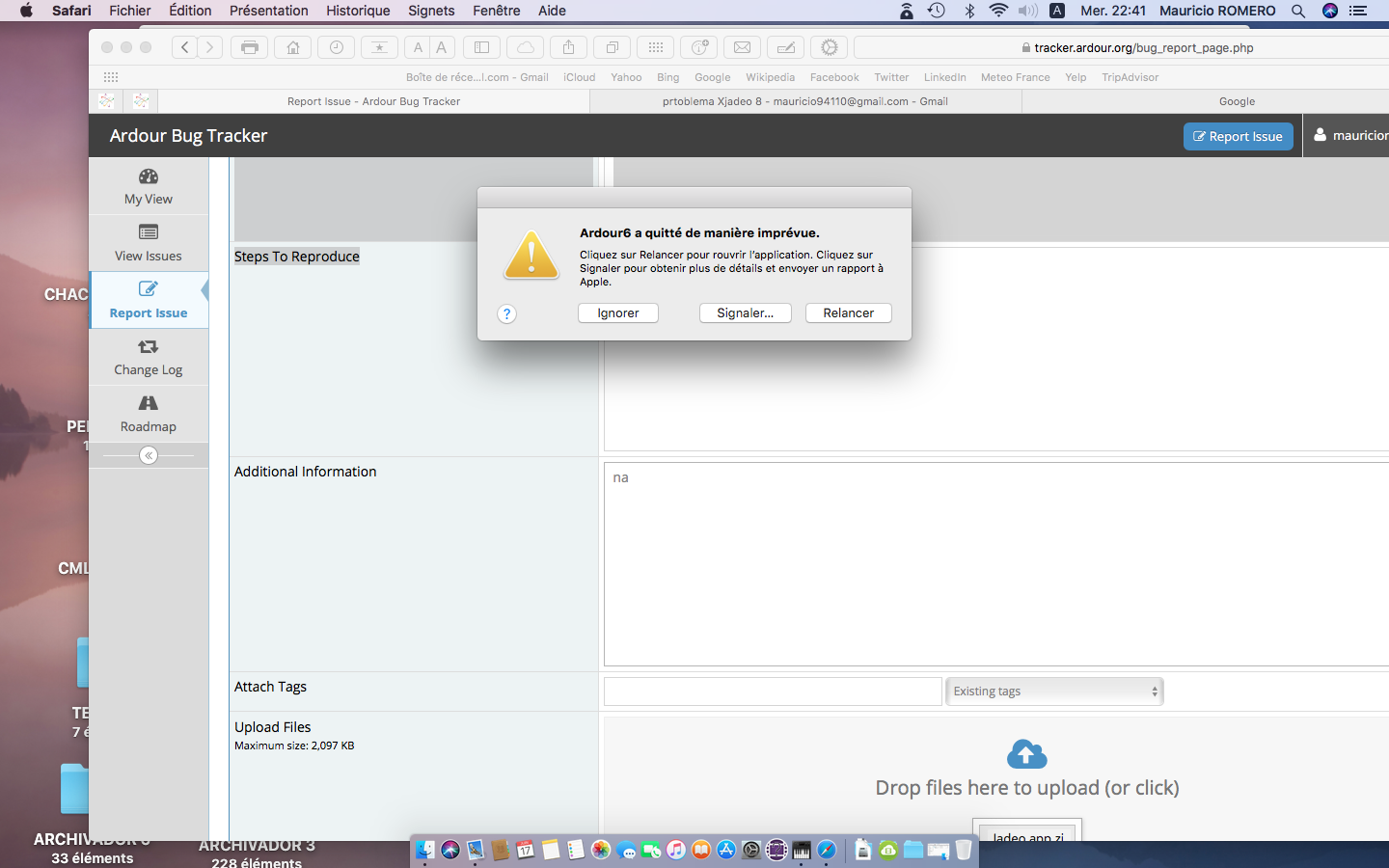Switch to the Gmail prtoblema Xjadeo tab
Image resolution: width=1389 pixels, height=868 pixels.
[x=805, y=101]
